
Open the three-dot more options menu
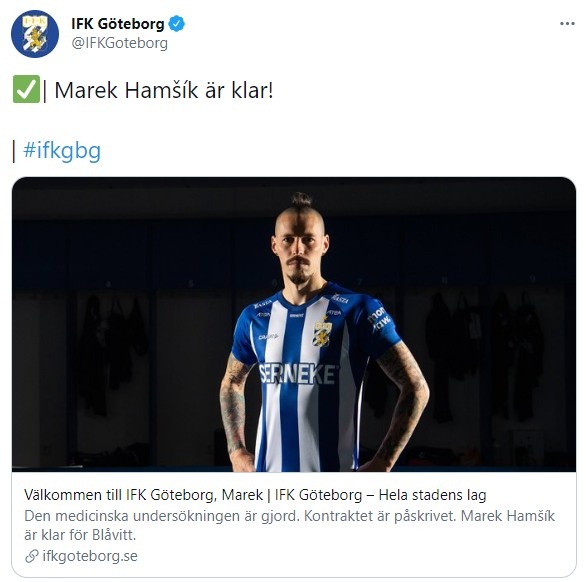tap(567, 24)
